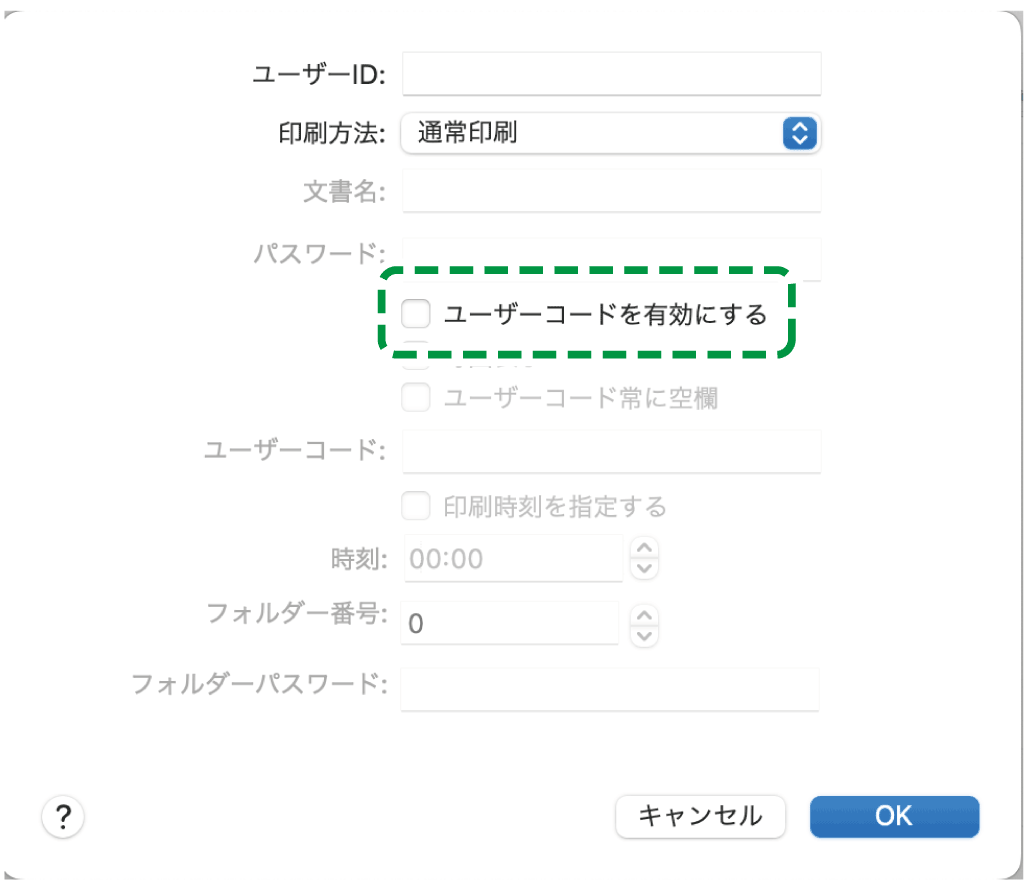
Task: Toggle the partially hidden checkbox above ユーザーコード常に空欄
Action: click(416, 357)
